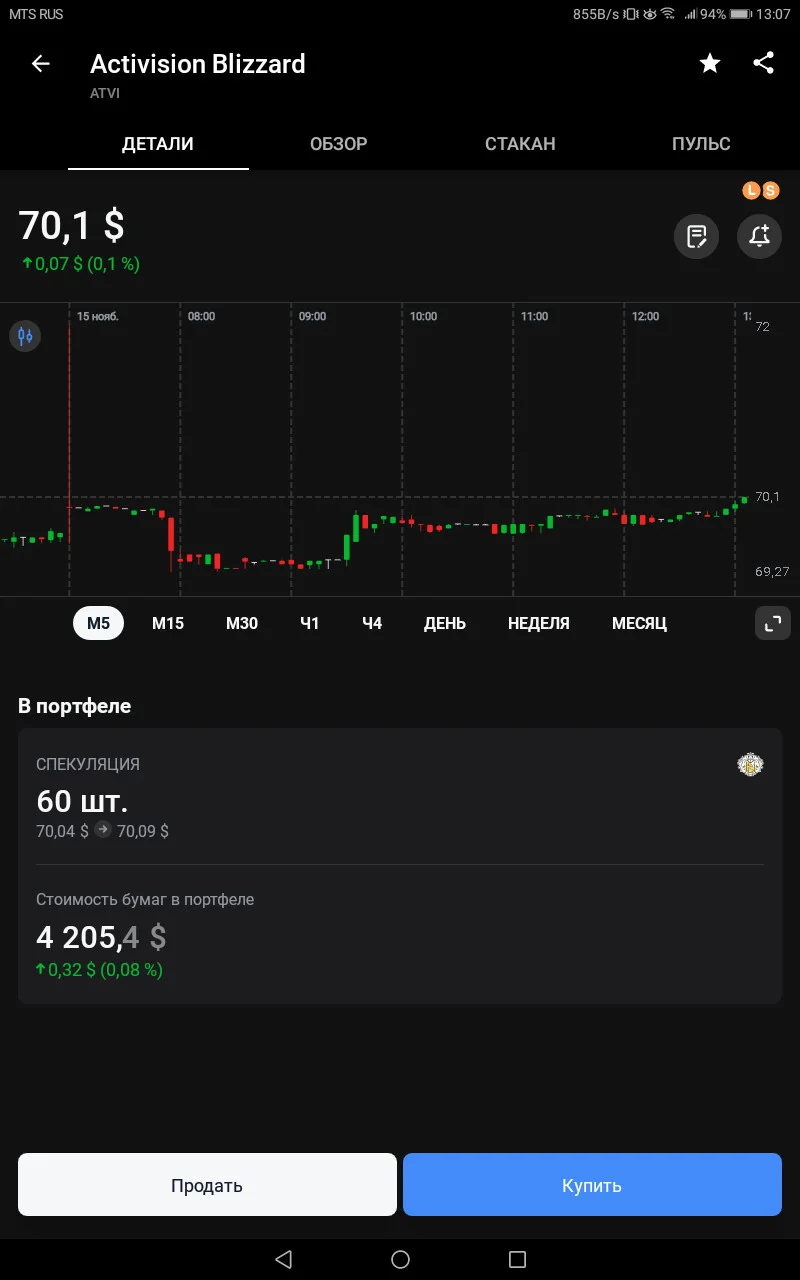This screenshot has width=800, height=1280.
Task: Switch to the ОБЗОР tab
Action: click(339, 144)
